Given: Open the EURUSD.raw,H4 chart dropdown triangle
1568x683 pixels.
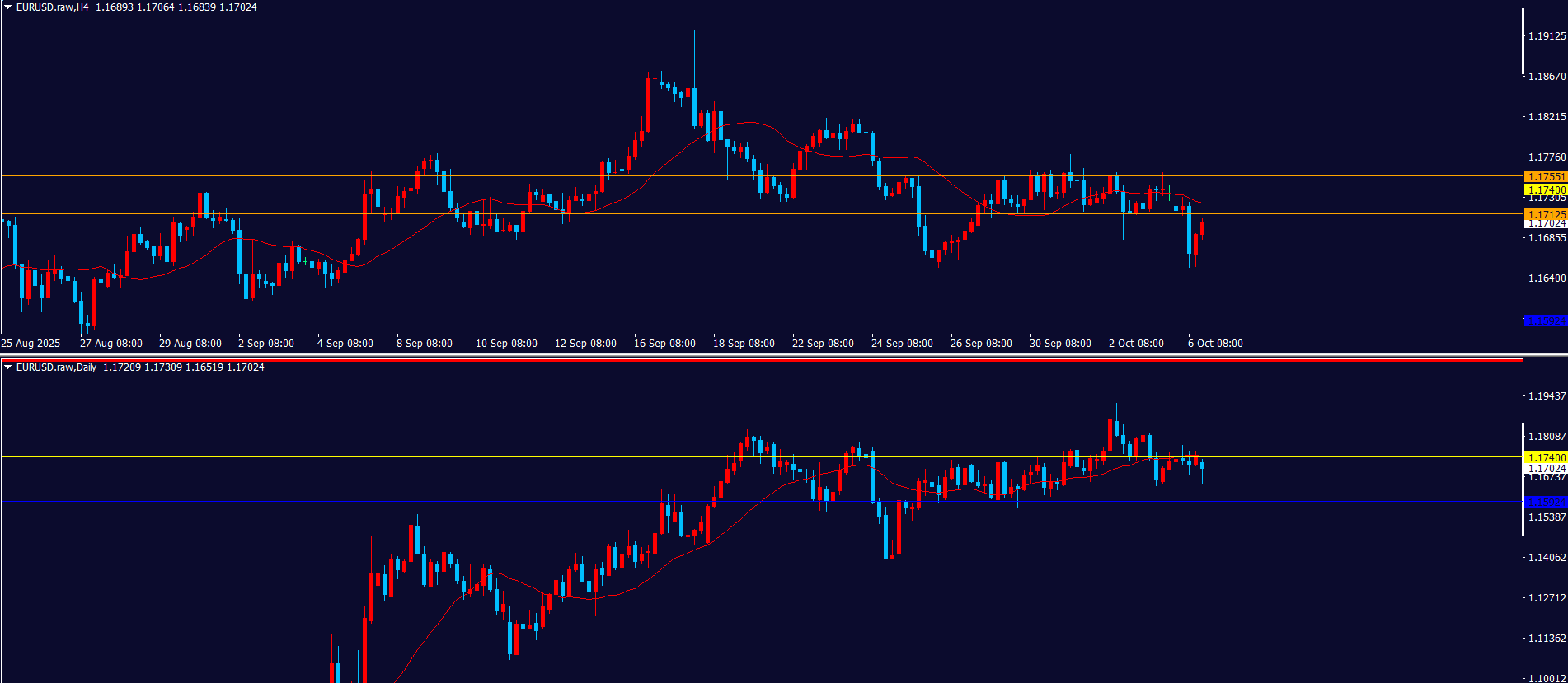Looking at the screenshot, I should coord(8,7).
